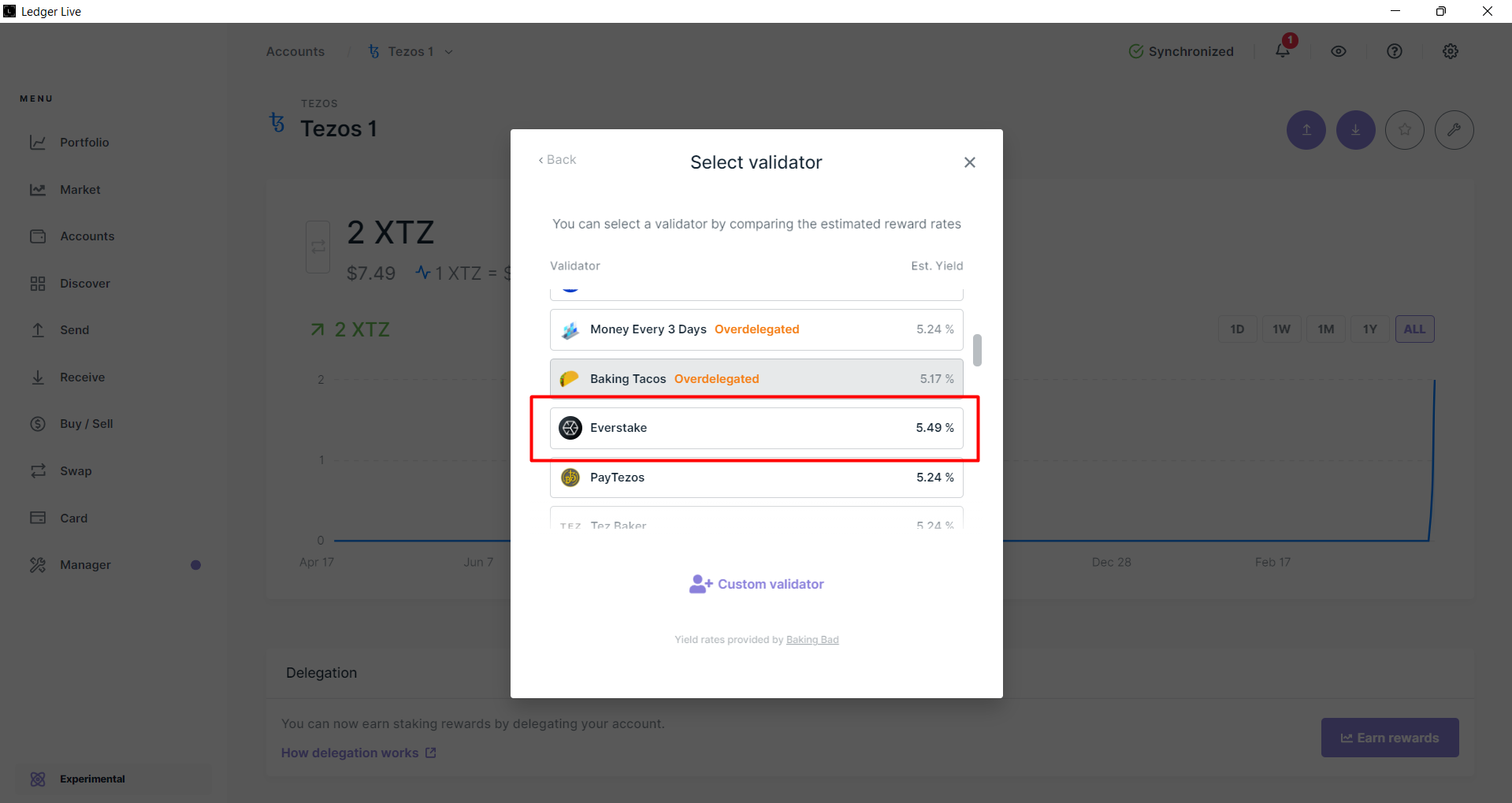
Task: Open Manager tools icon
Action: 38,565
